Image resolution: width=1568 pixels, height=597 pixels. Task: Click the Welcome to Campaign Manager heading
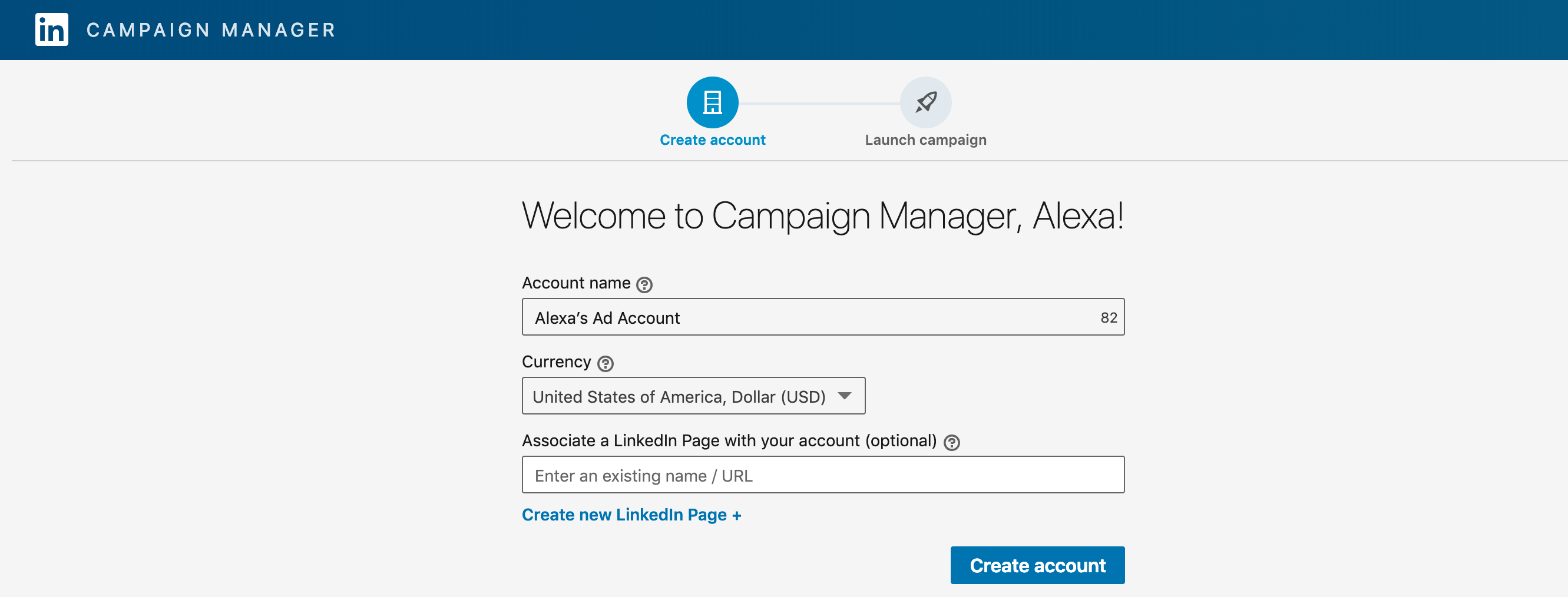(x=823, y=215)
